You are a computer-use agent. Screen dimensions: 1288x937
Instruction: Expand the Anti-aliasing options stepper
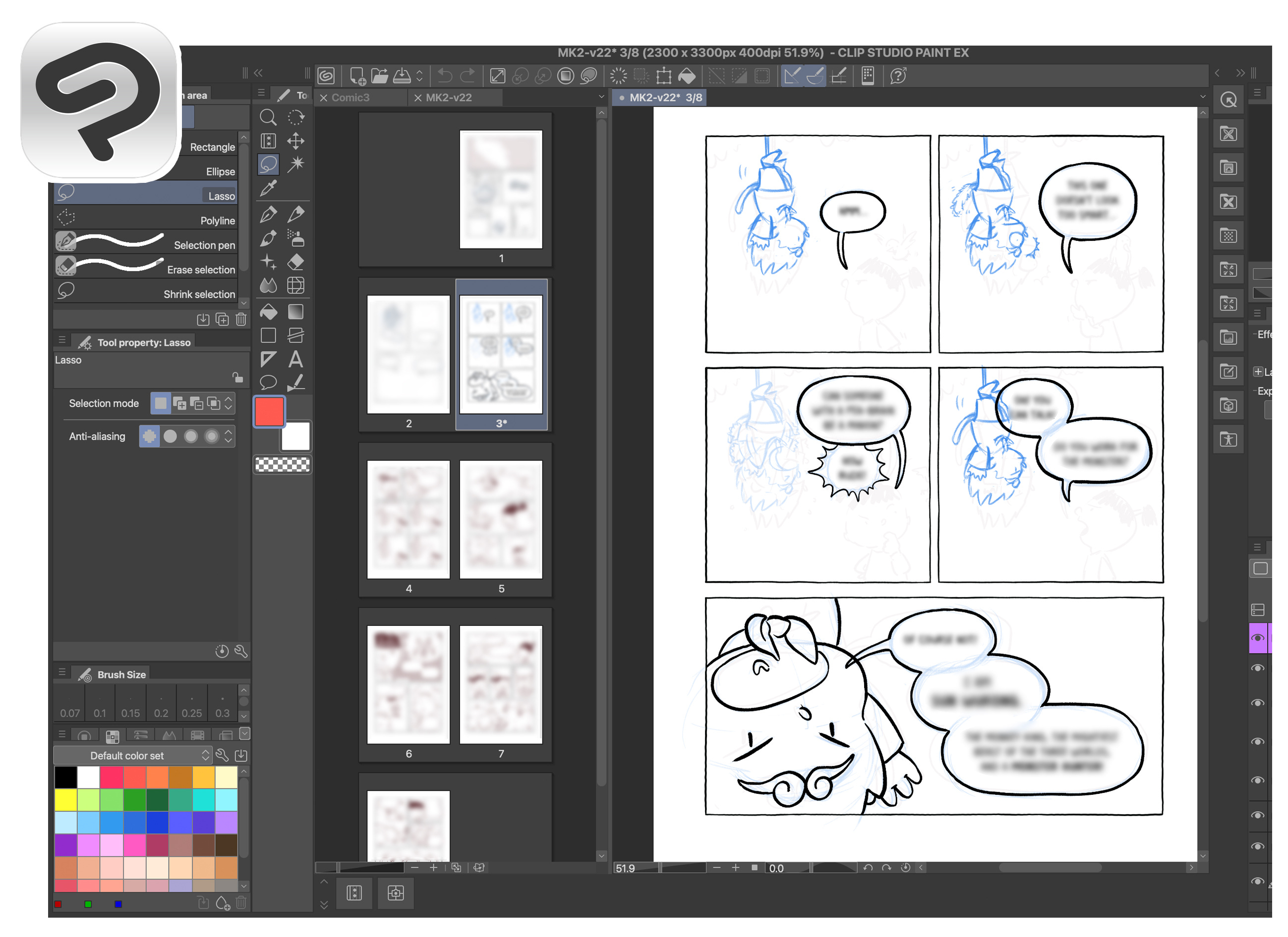[x=228, y=437]
